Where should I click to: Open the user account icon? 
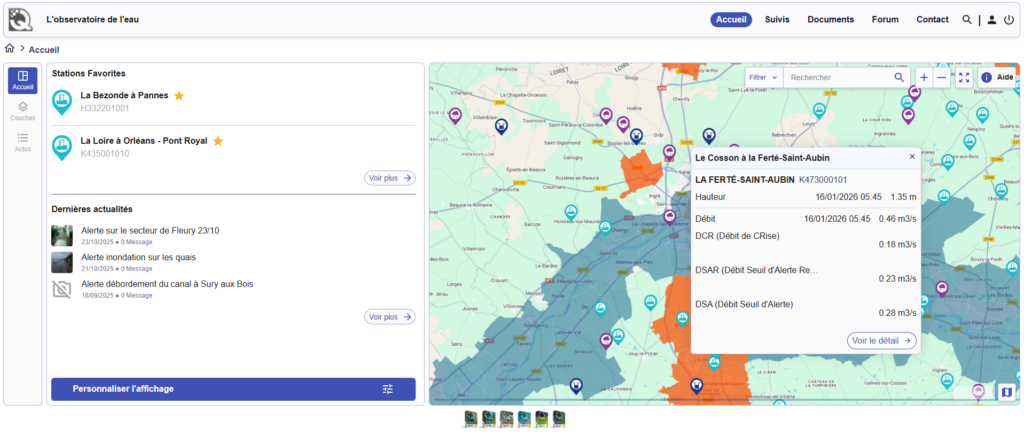tap(991, 19)
